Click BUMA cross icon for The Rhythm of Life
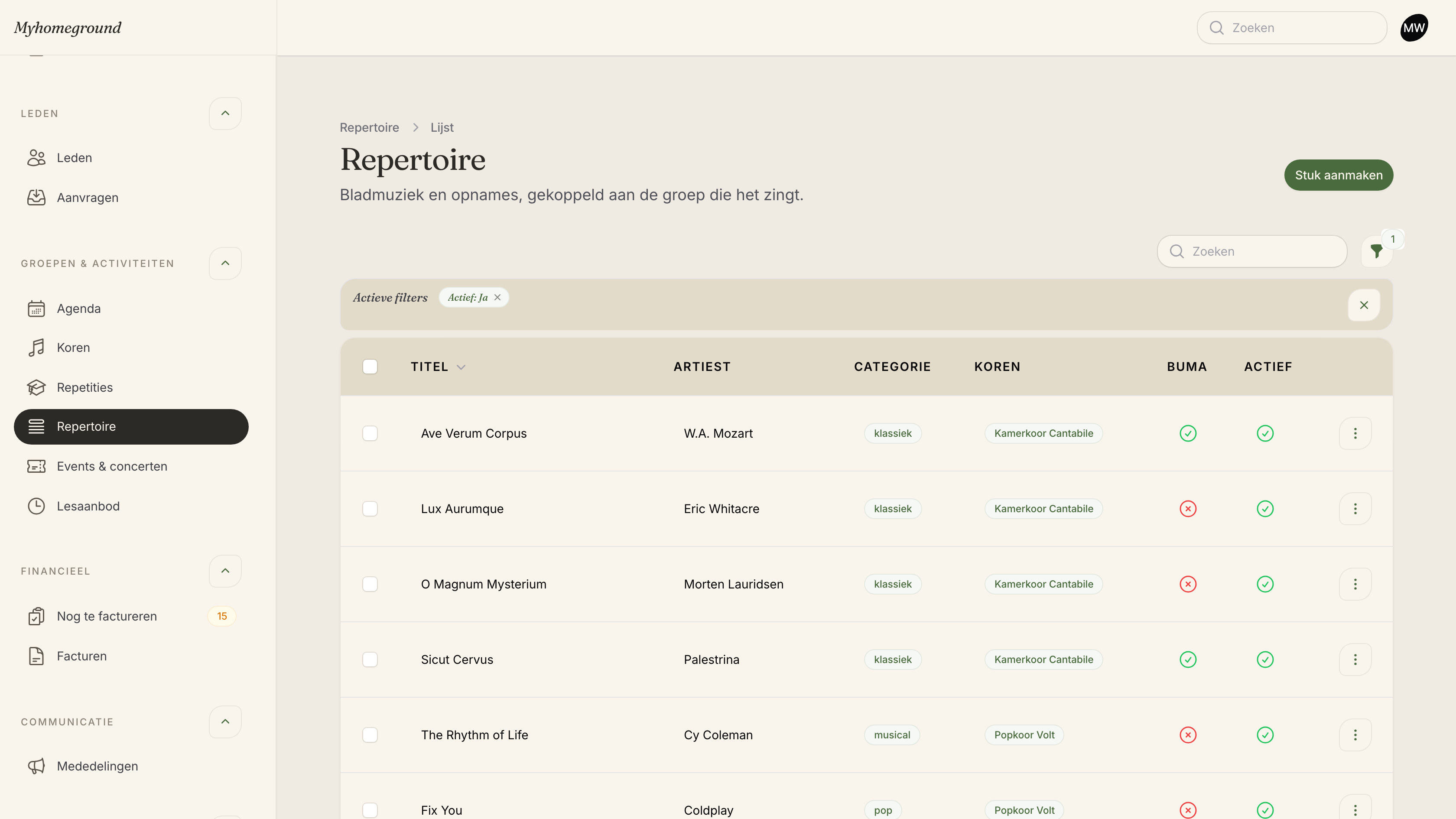1456x819 pixels. pos(1188,735)
